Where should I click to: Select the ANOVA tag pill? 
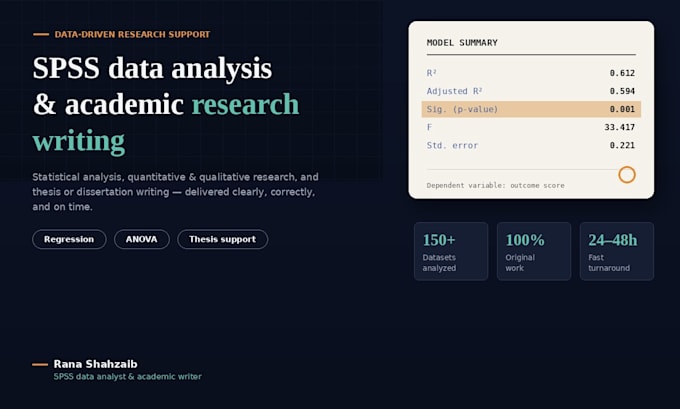[142, 239]
